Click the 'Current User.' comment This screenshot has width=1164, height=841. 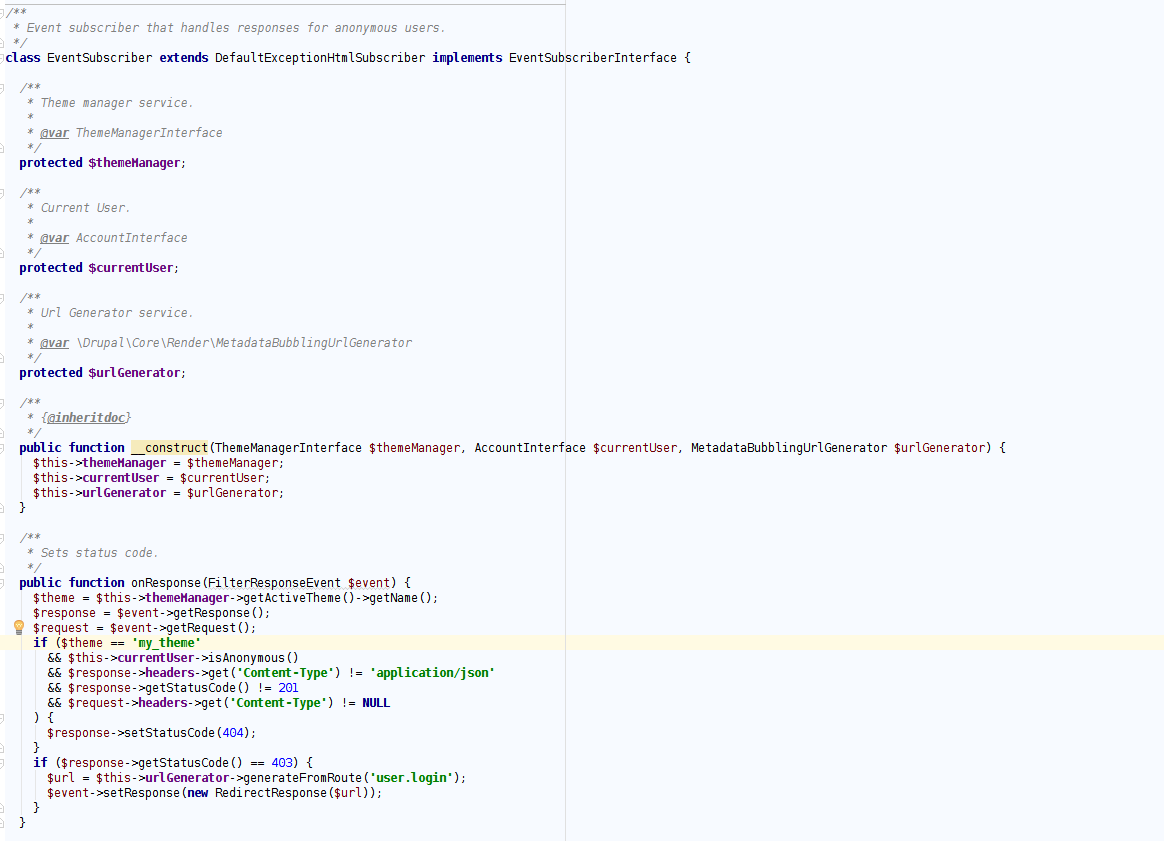click(85, 208)
